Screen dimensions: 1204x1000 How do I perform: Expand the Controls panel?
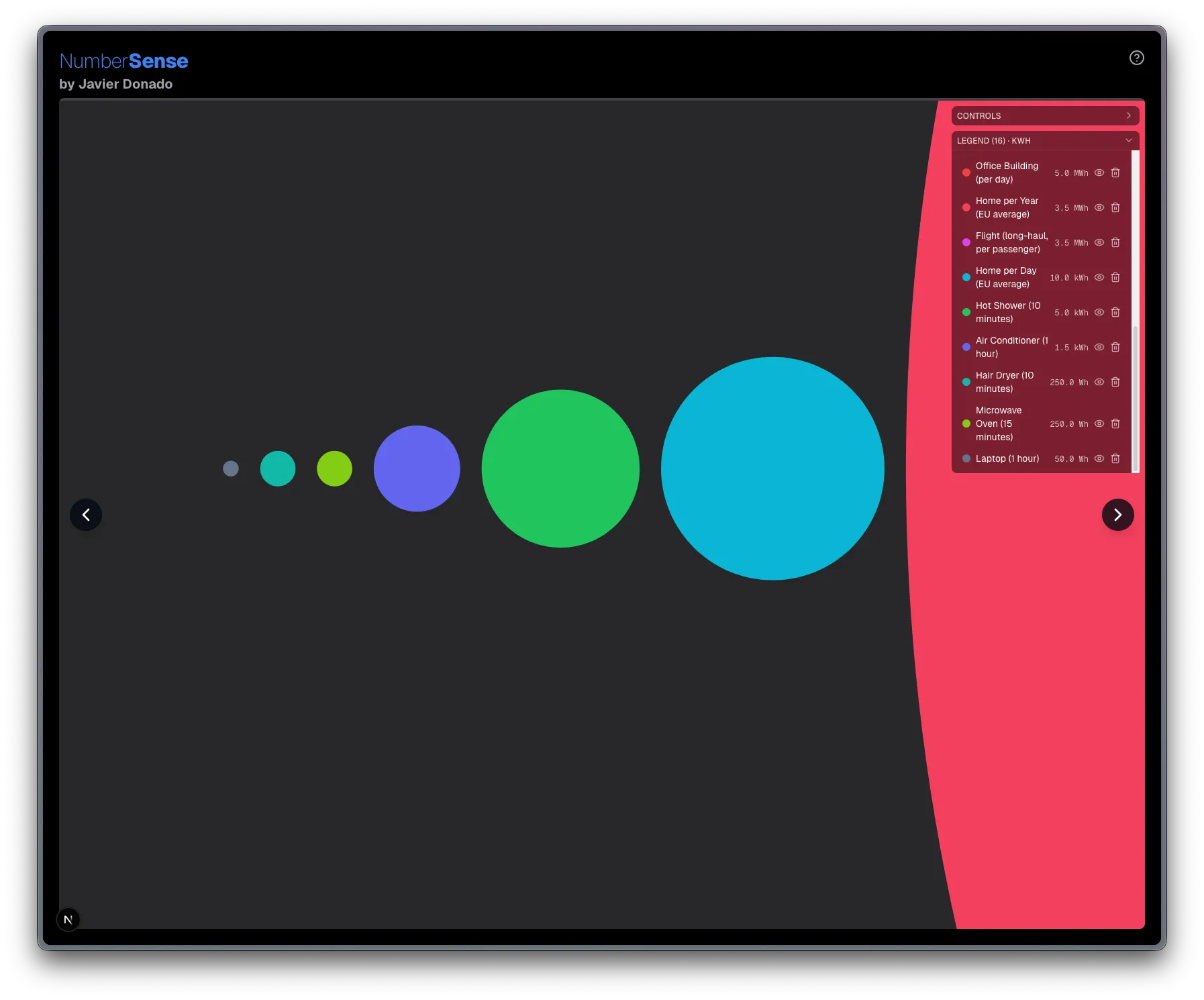(x=1045, y=115)
